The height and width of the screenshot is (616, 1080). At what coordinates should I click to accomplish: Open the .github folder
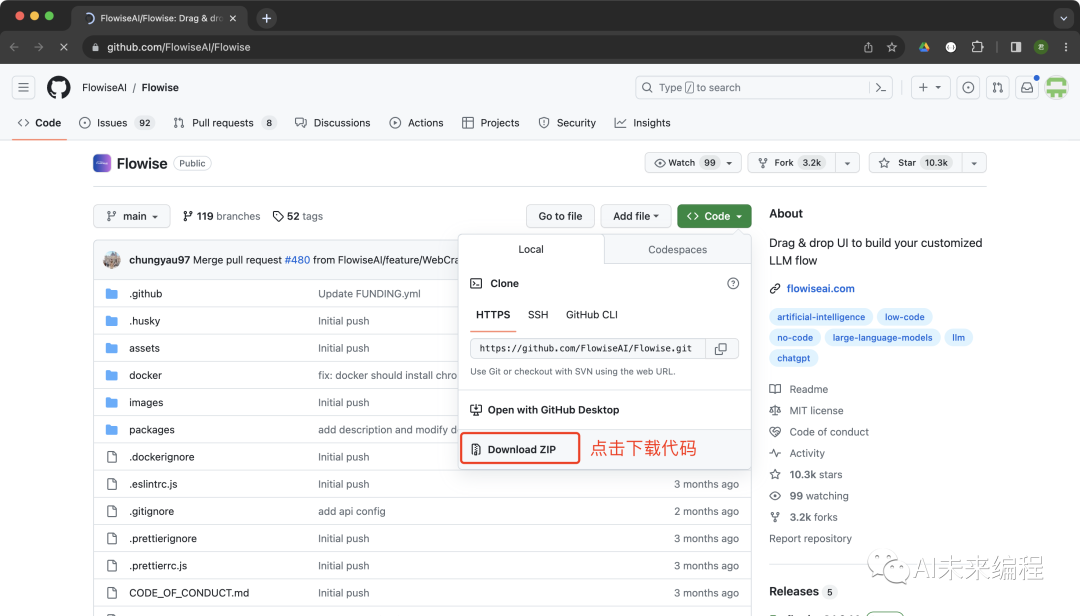[x=145, y=294]
